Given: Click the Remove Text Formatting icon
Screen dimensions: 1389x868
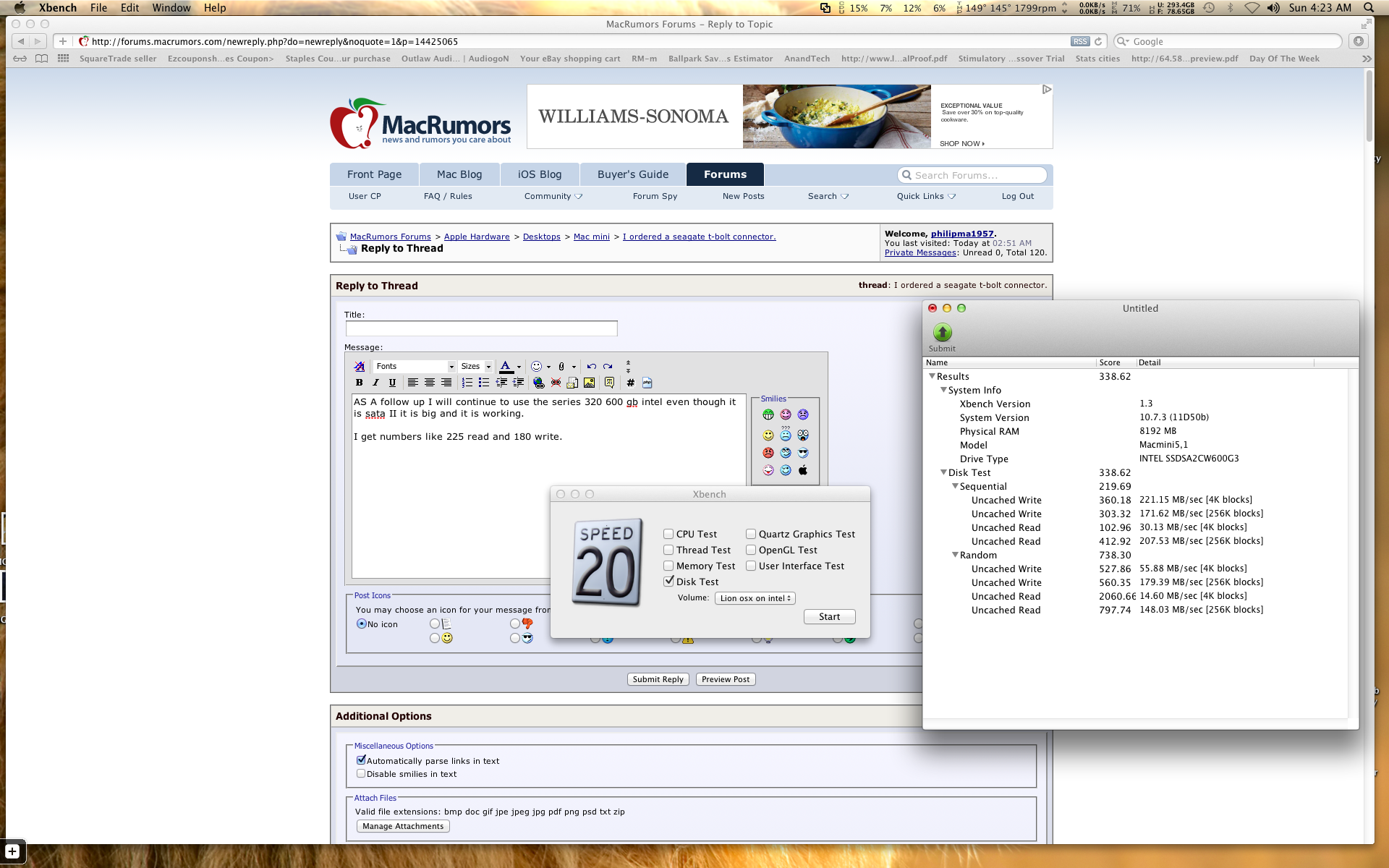Looking at the screenshot, I should 360,367.
